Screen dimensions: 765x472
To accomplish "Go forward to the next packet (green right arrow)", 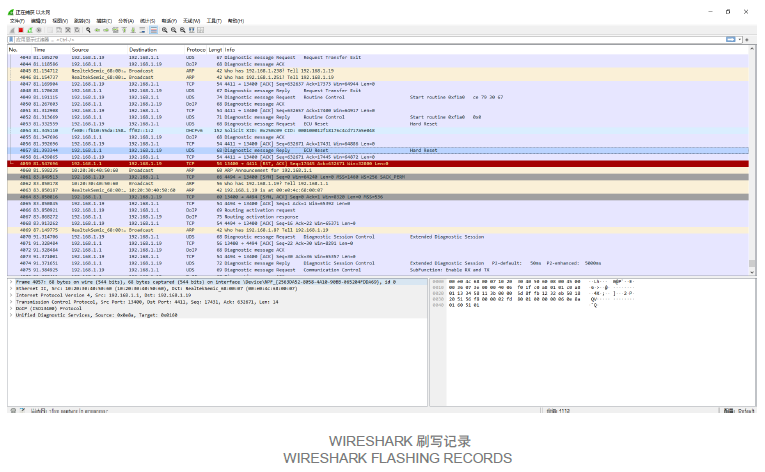I will [x=106, y=30].
